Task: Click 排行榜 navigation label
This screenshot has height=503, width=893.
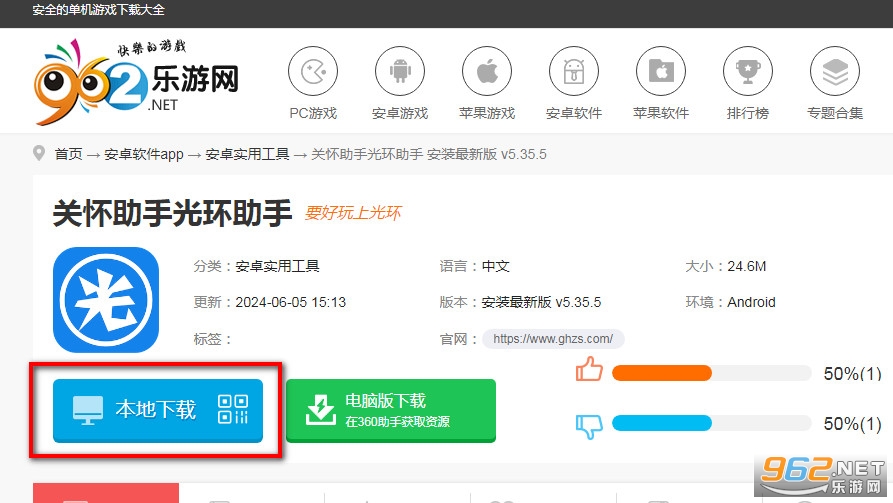Action: pyautogui.click(x=748, y=113)
